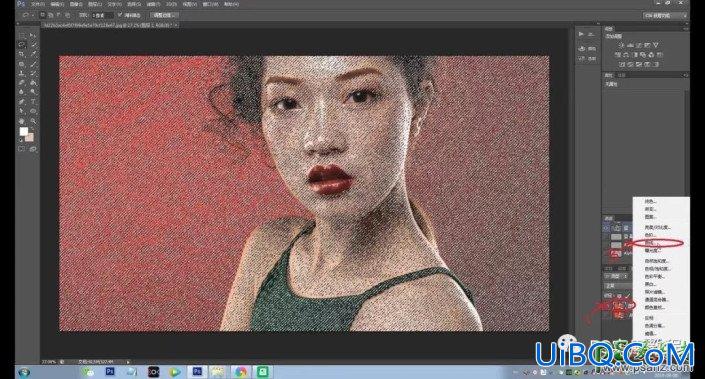Open the workspace switcher dropdown
This screenshot has width=705, height=379.
point(665,15)
